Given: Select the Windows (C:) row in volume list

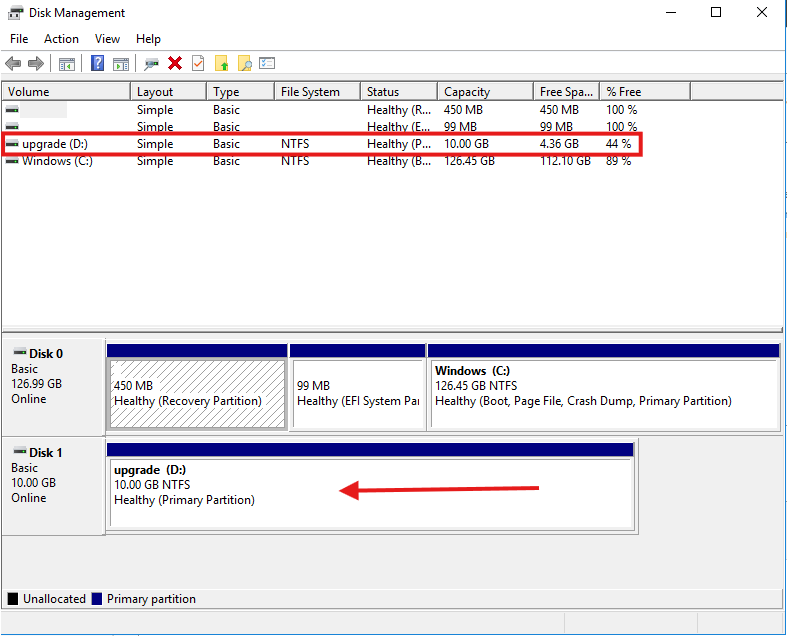Looking at the screenshot, I should [57, 161].
